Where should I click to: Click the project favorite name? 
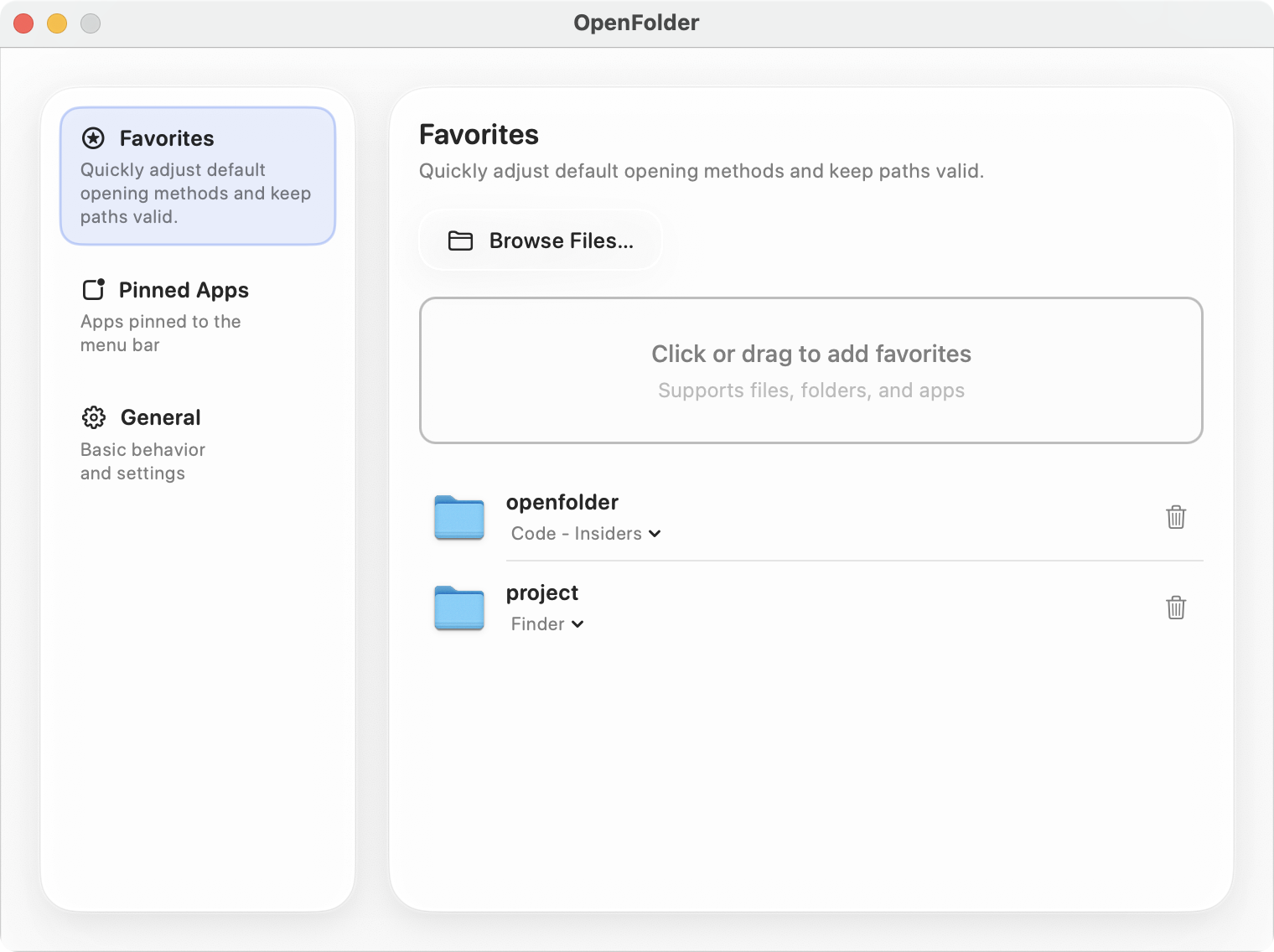tap(541, 592)
